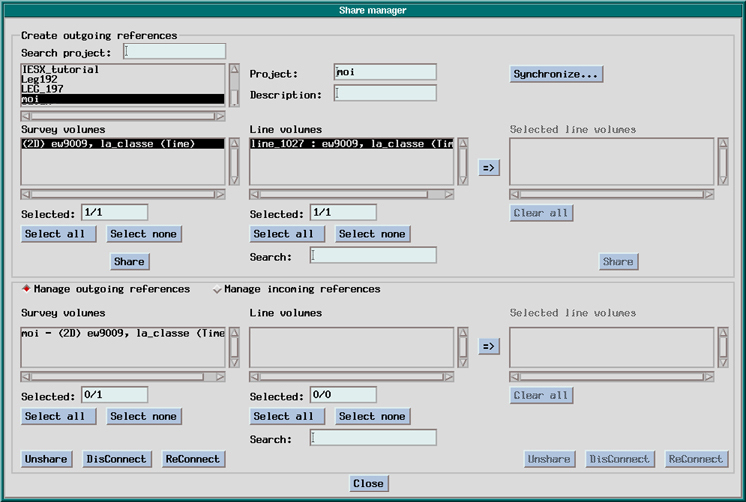Clear all in the lower Selected line volumes
Image resolution: width=746 pixels, height=502 pixels.
[x=540, y=395]
